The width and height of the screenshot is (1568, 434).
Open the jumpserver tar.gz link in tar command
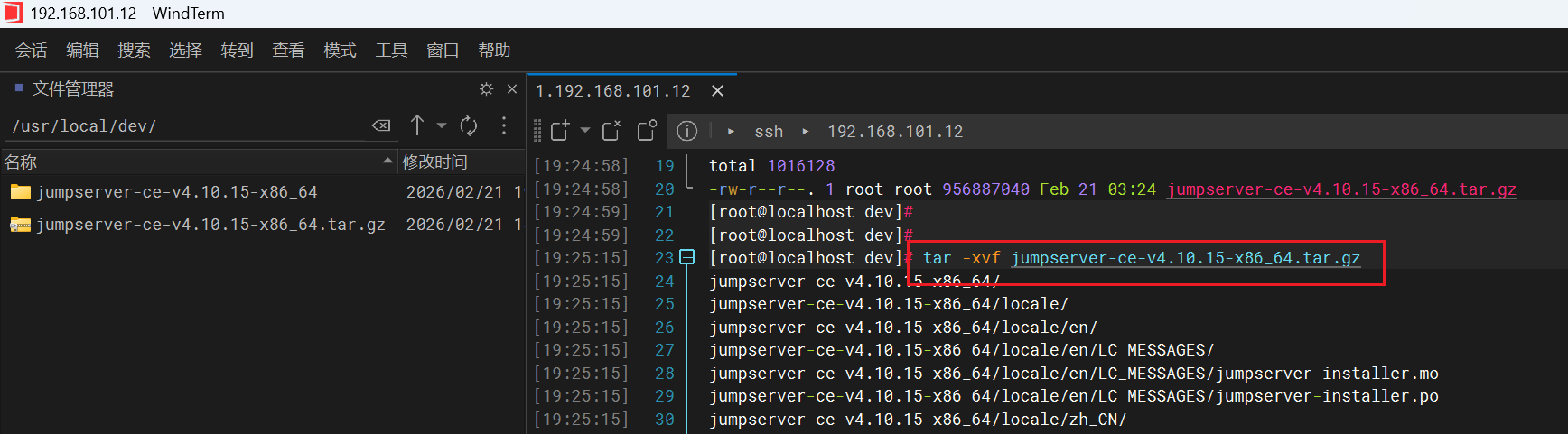[x=1185, y=258]
